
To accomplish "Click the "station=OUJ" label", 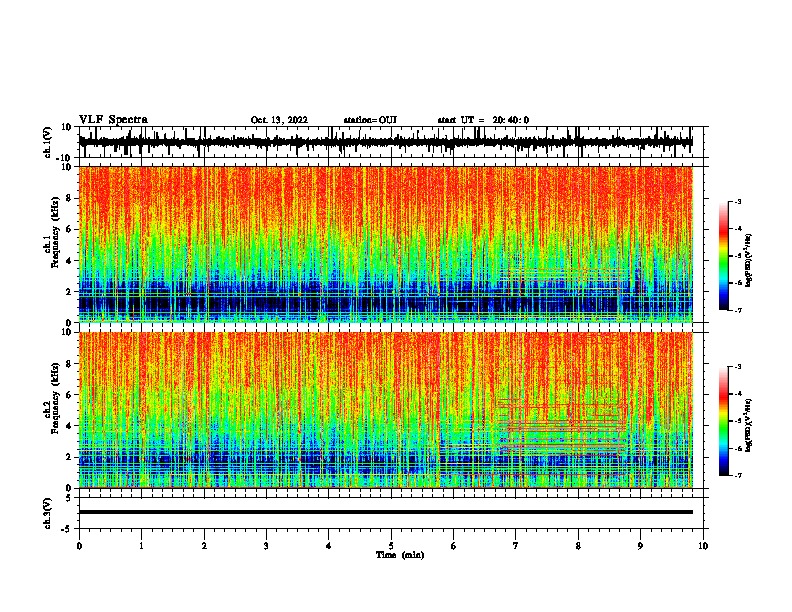I will point(370,120).
